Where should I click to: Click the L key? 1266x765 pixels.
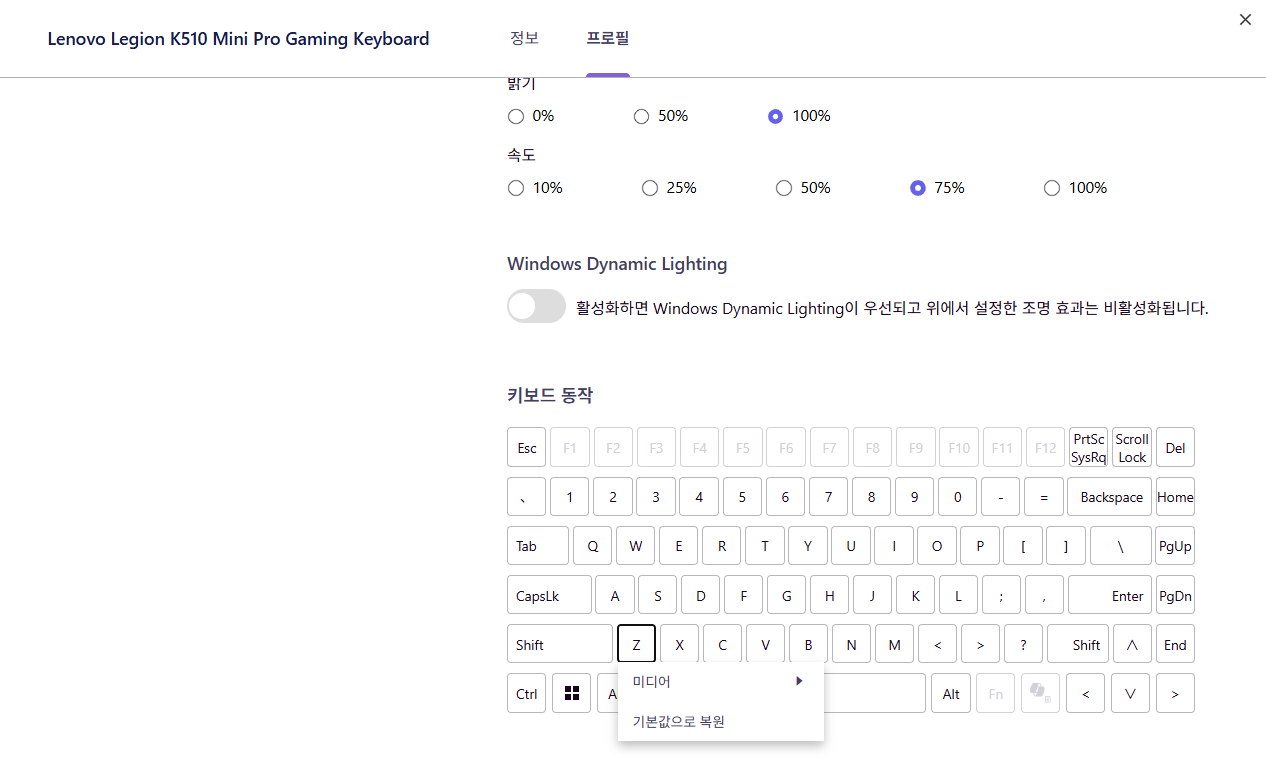(x=958, y=595)
